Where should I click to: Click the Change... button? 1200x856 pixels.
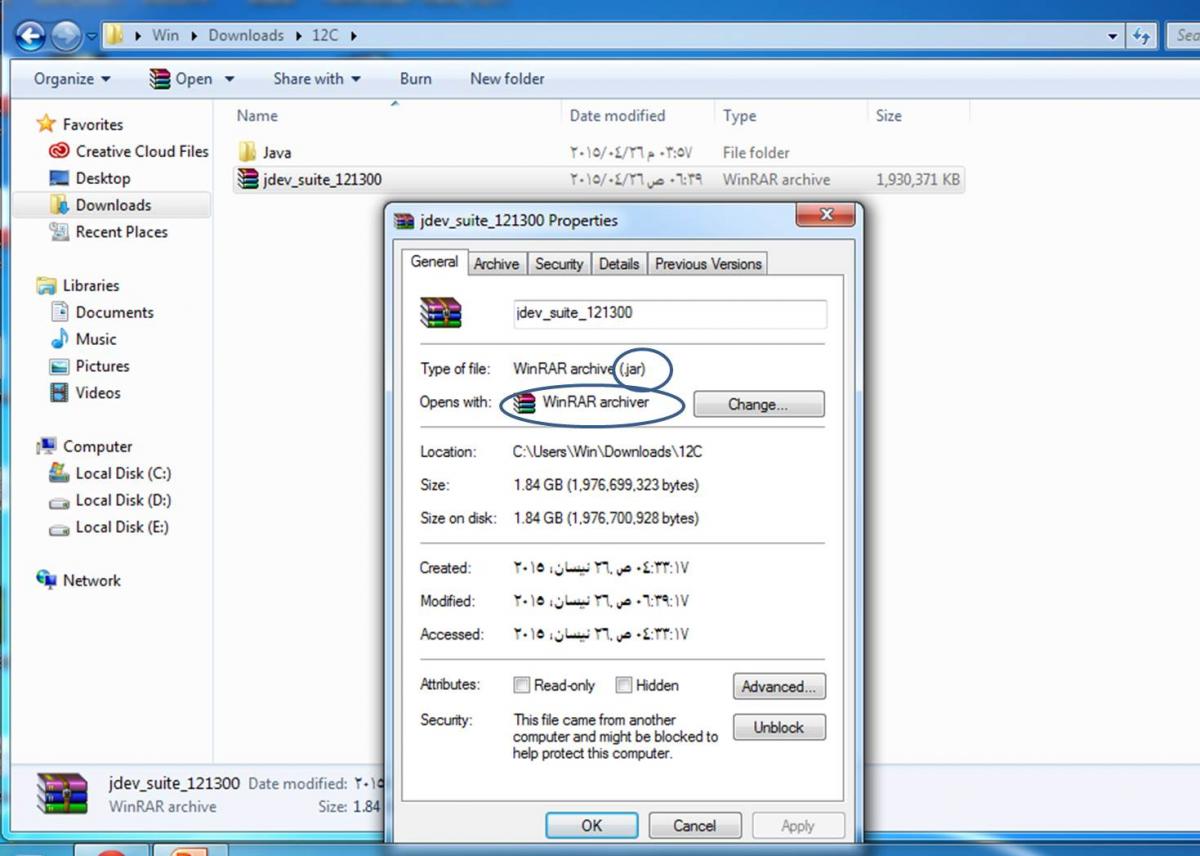(758, 405)
